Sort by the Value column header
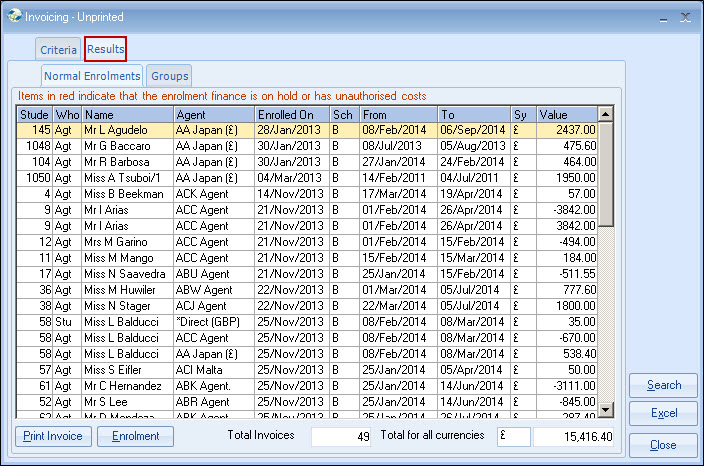Image resolution: width=704 pixels, height=466 pixels. click(x=566, y=115)
